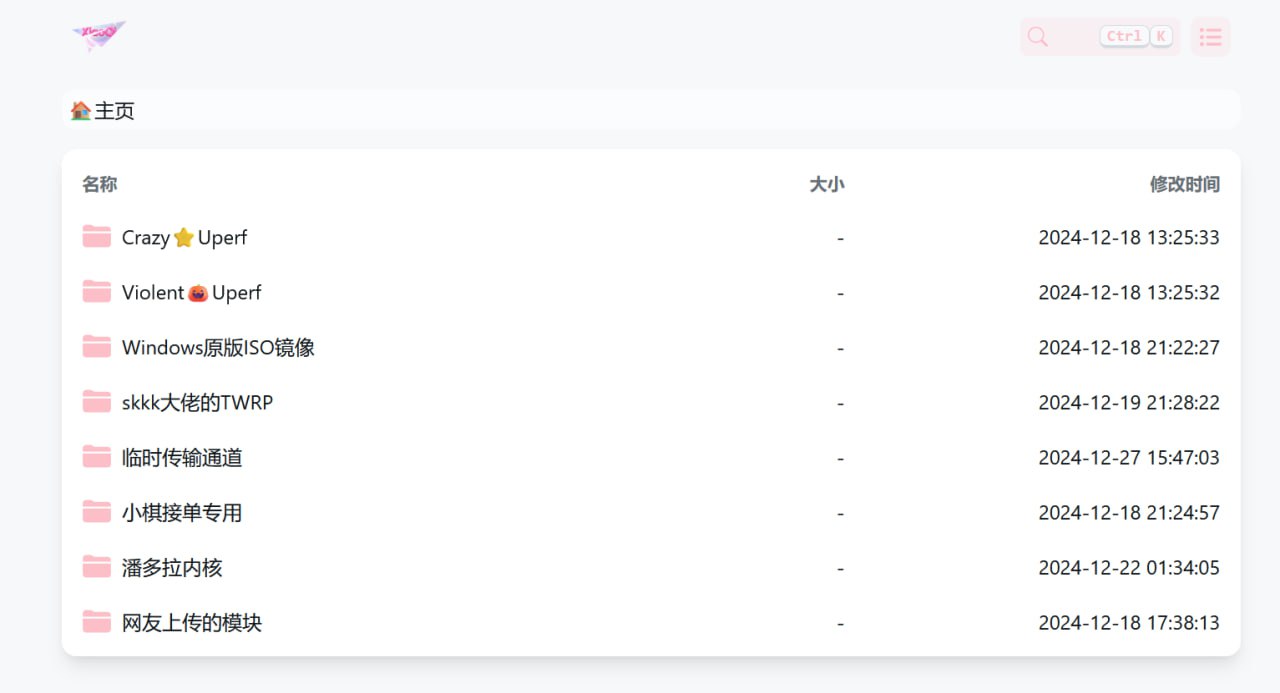Click folder icon beside Violent Uperf
Screen dimensions: 1280x693
97,292
